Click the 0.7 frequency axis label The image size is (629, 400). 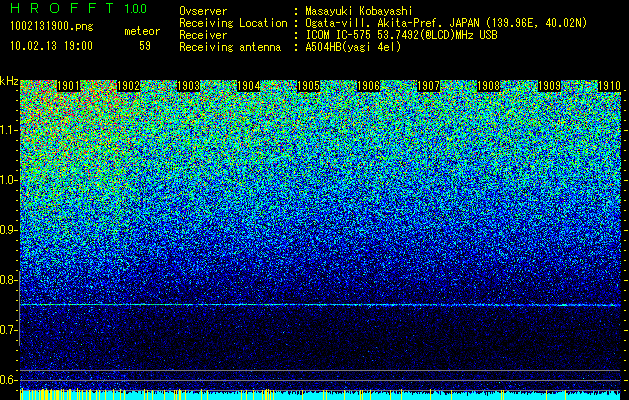(x=8, y=330)
